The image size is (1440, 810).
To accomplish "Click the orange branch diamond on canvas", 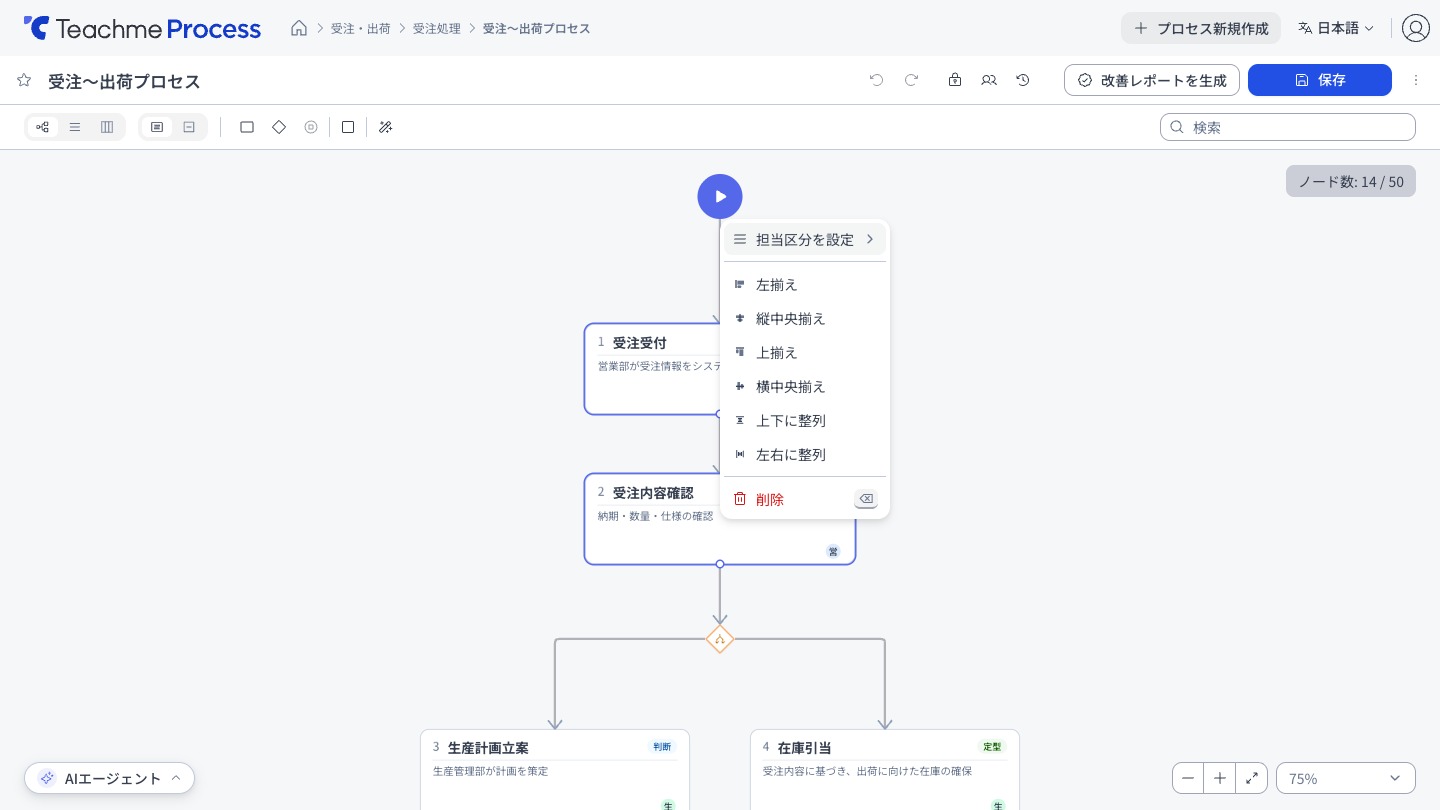I will [x=720, y=639].
